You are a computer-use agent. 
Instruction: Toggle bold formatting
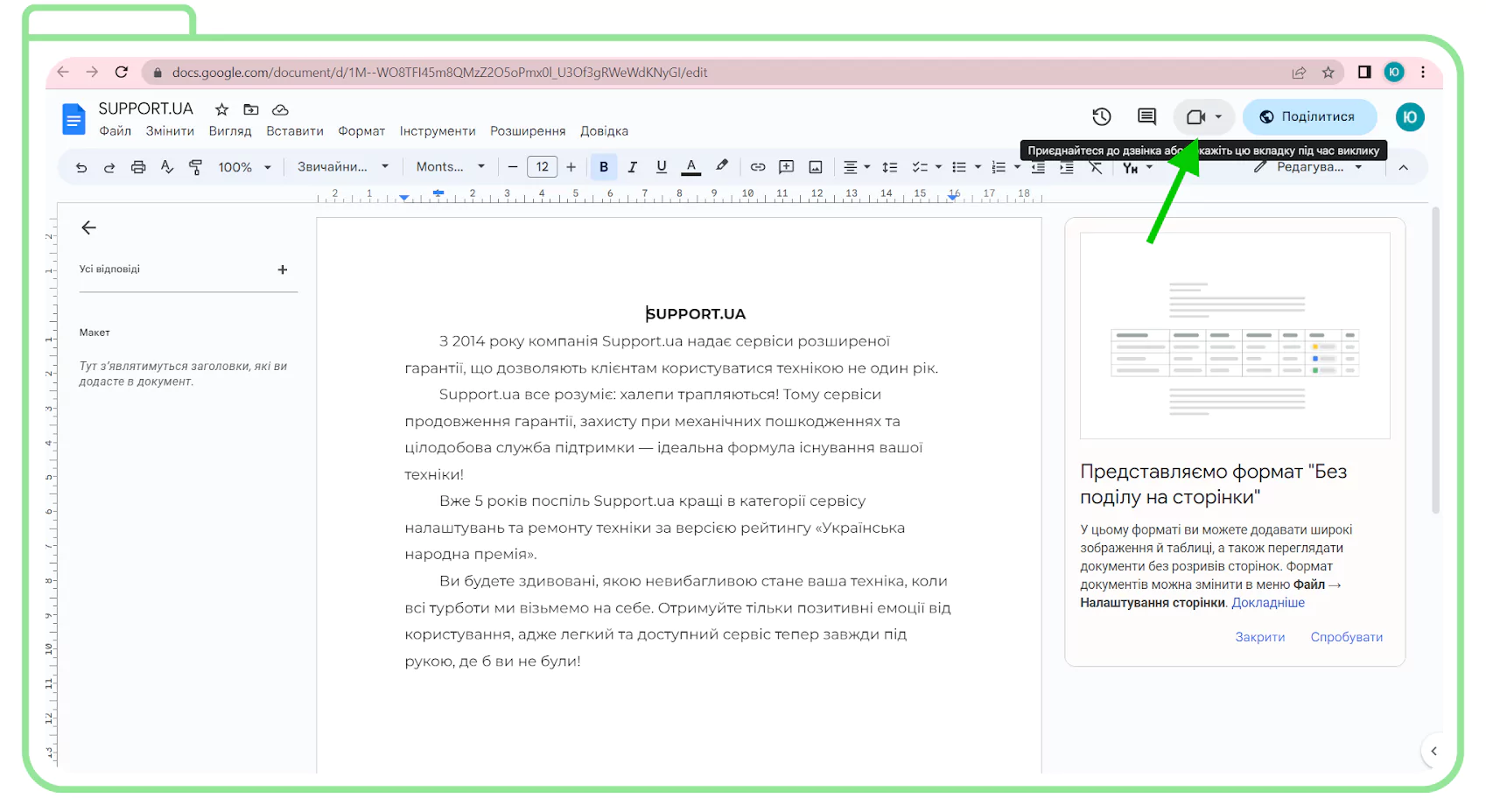coord(604,167)
